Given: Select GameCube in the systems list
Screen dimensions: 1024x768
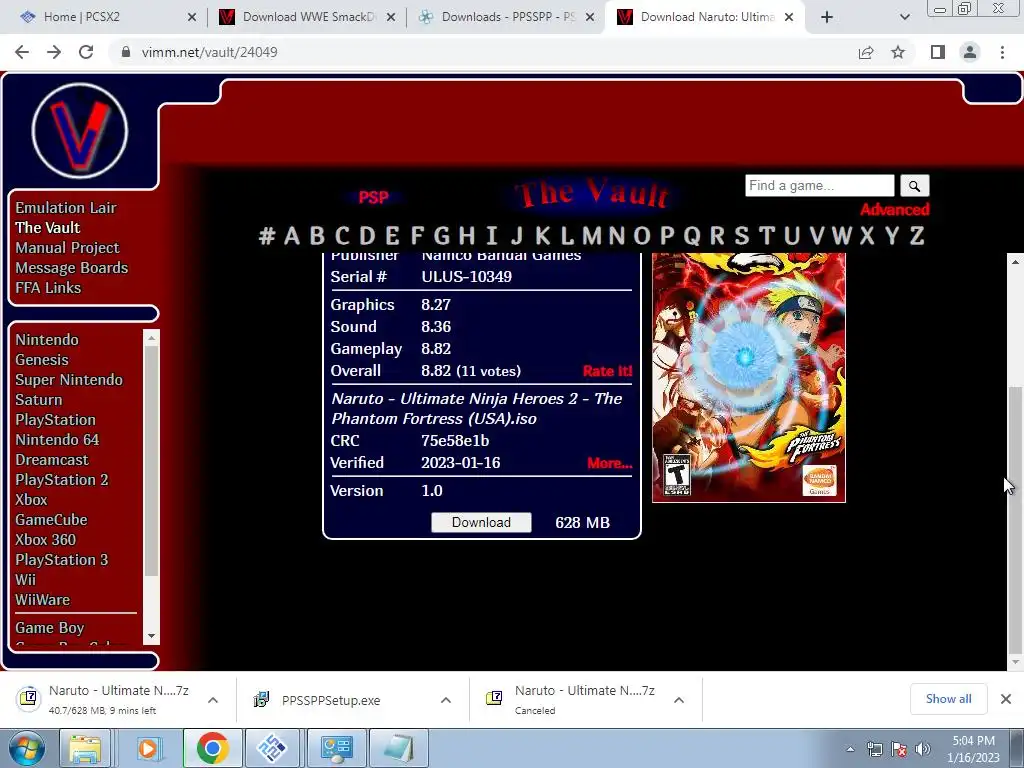Looking at the screenshot, I should [x=52, y=520].
